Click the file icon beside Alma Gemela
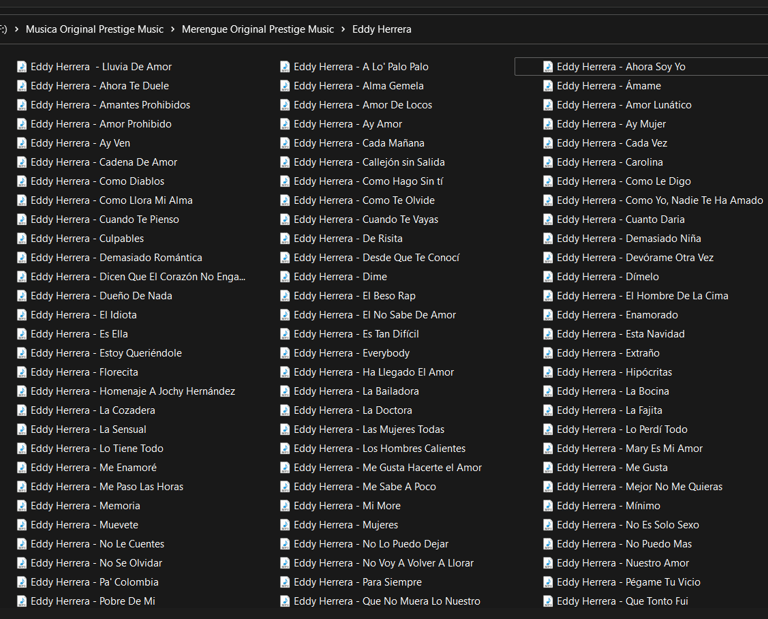The height and width of the screenshot is (619, 768). [x=285, y=86]
